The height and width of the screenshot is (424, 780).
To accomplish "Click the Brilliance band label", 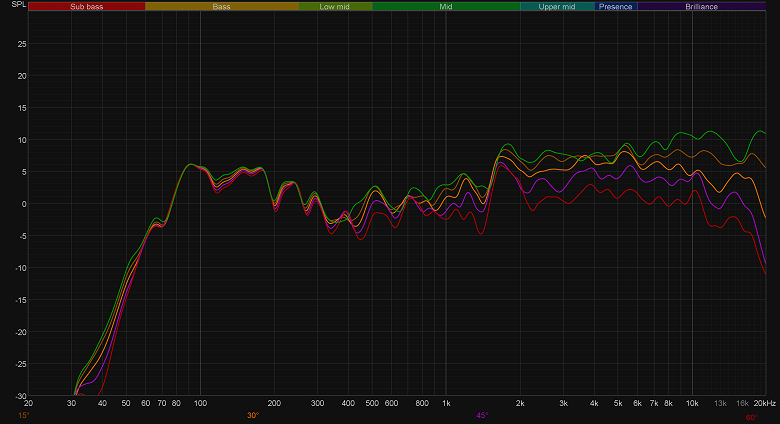I will (x=701, y=6).
